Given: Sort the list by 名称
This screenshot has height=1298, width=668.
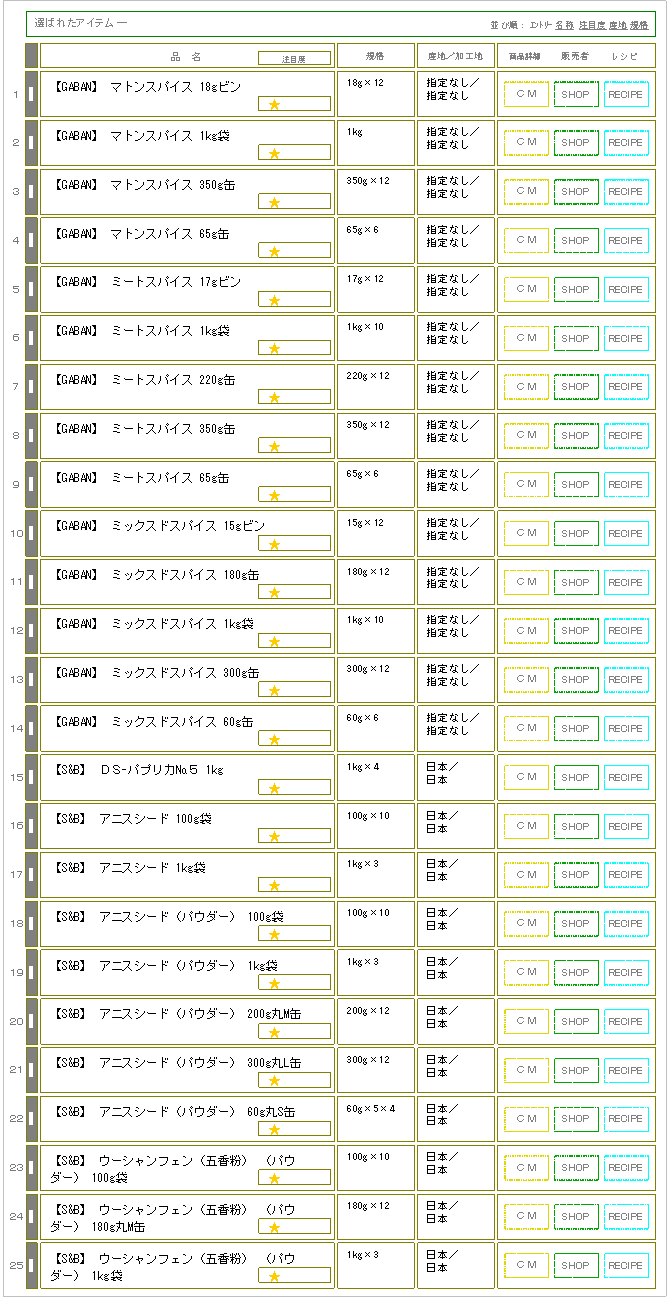Looking at the screenshot, I should point(564,24).
